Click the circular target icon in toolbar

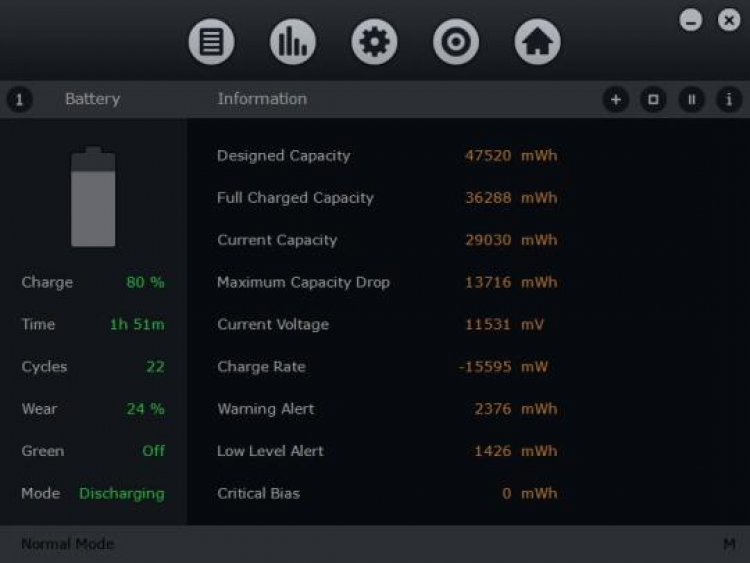[x=456, y=42]
